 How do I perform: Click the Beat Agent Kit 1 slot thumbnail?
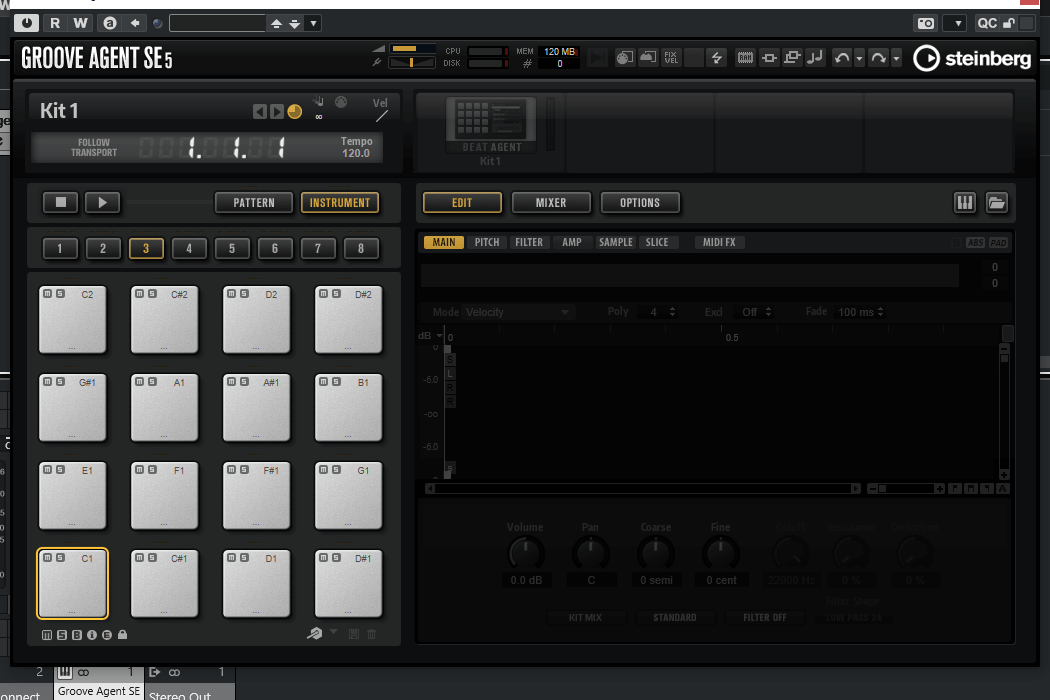pos(492,125)
